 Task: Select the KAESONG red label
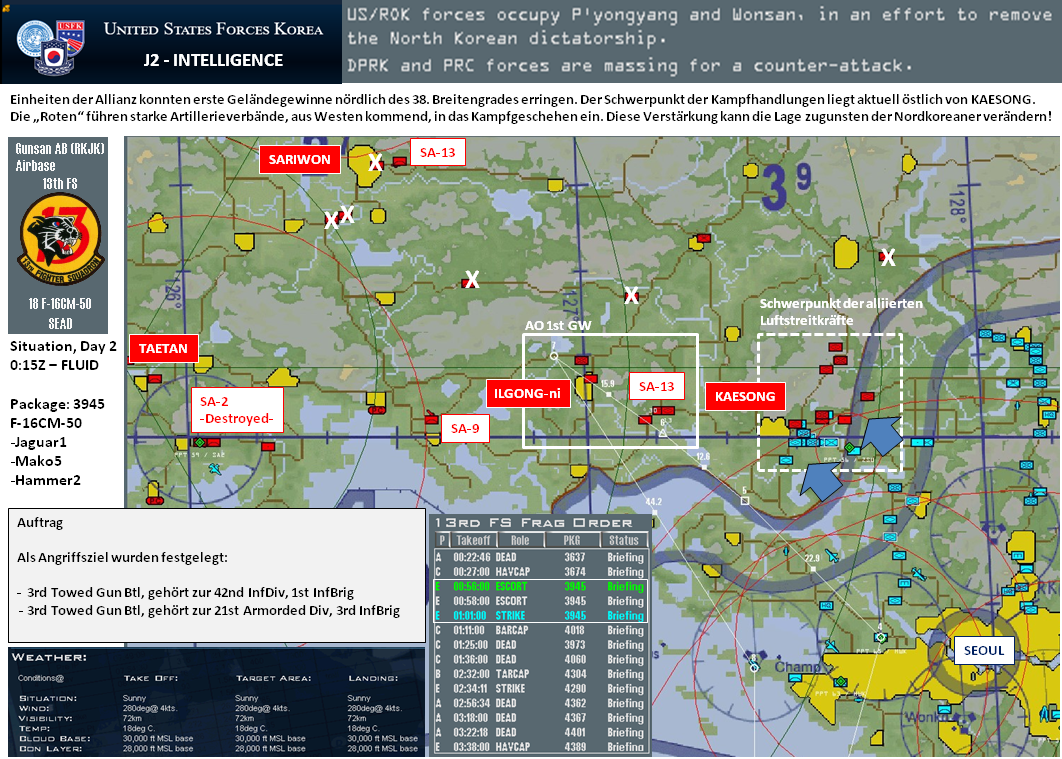click(x=745, y=396)
